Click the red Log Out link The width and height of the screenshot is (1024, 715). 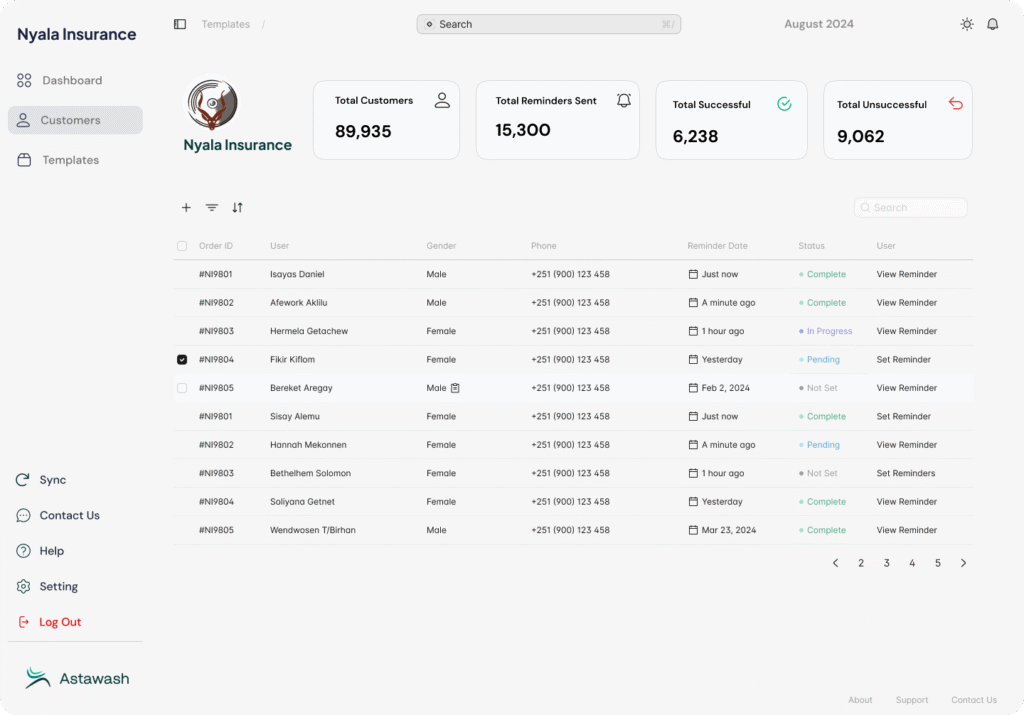click(x=59, y=622)
